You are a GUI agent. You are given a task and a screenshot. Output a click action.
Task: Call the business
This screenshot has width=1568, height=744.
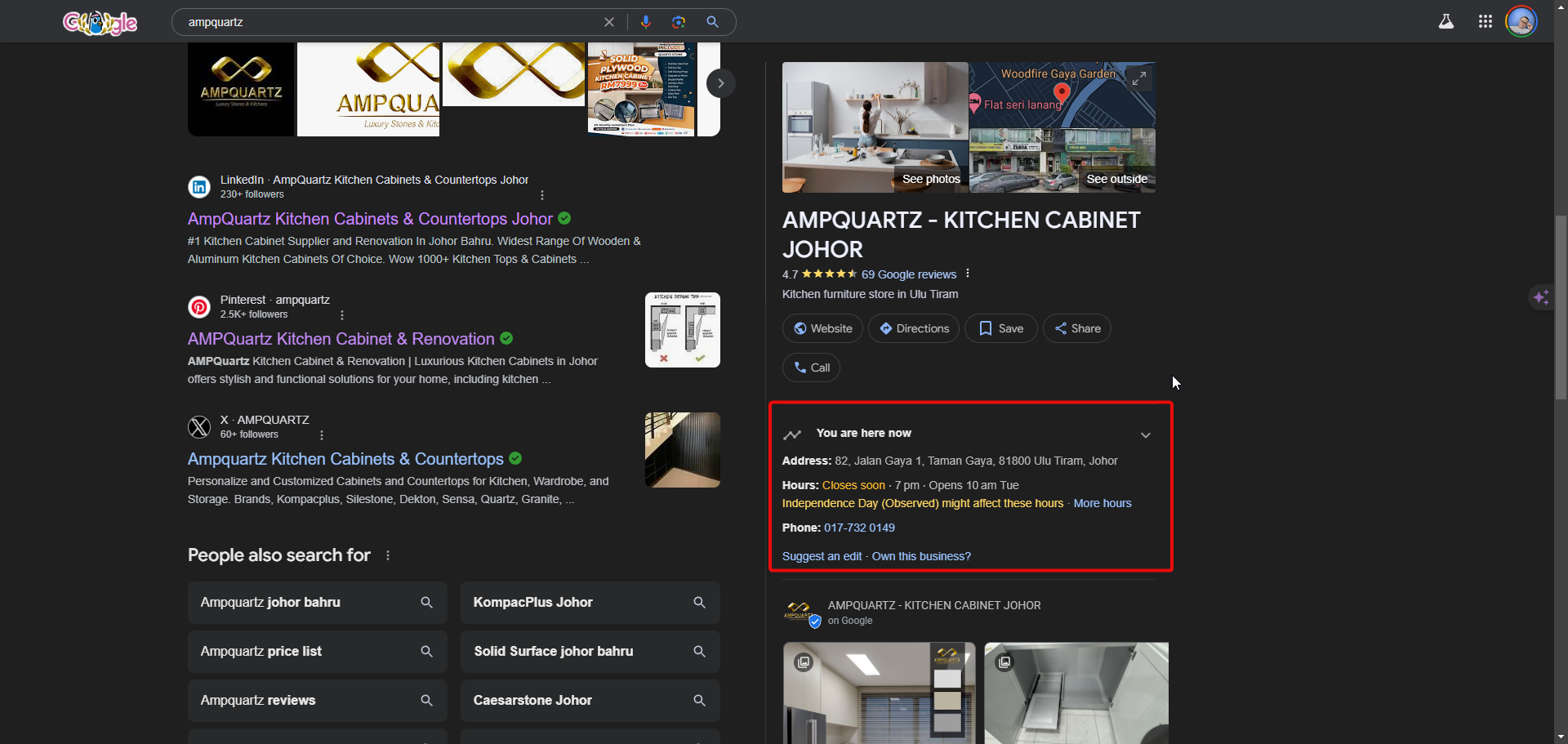[811, 368]
